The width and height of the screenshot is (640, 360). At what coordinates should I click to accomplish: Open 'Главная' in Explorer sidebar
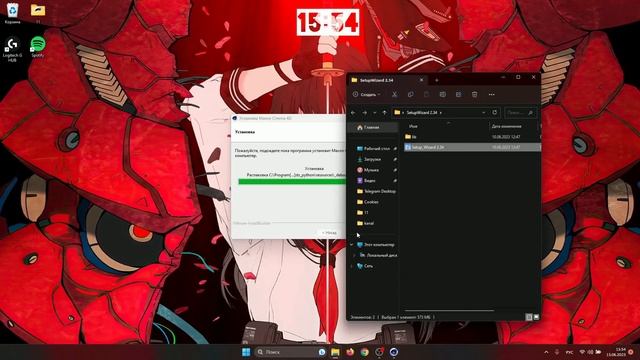(372, 127)
